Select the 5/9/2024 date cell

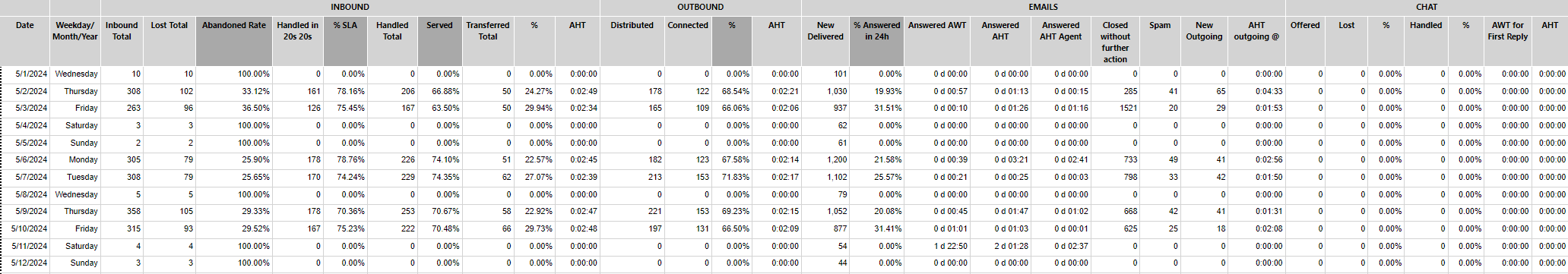[25, 212]
